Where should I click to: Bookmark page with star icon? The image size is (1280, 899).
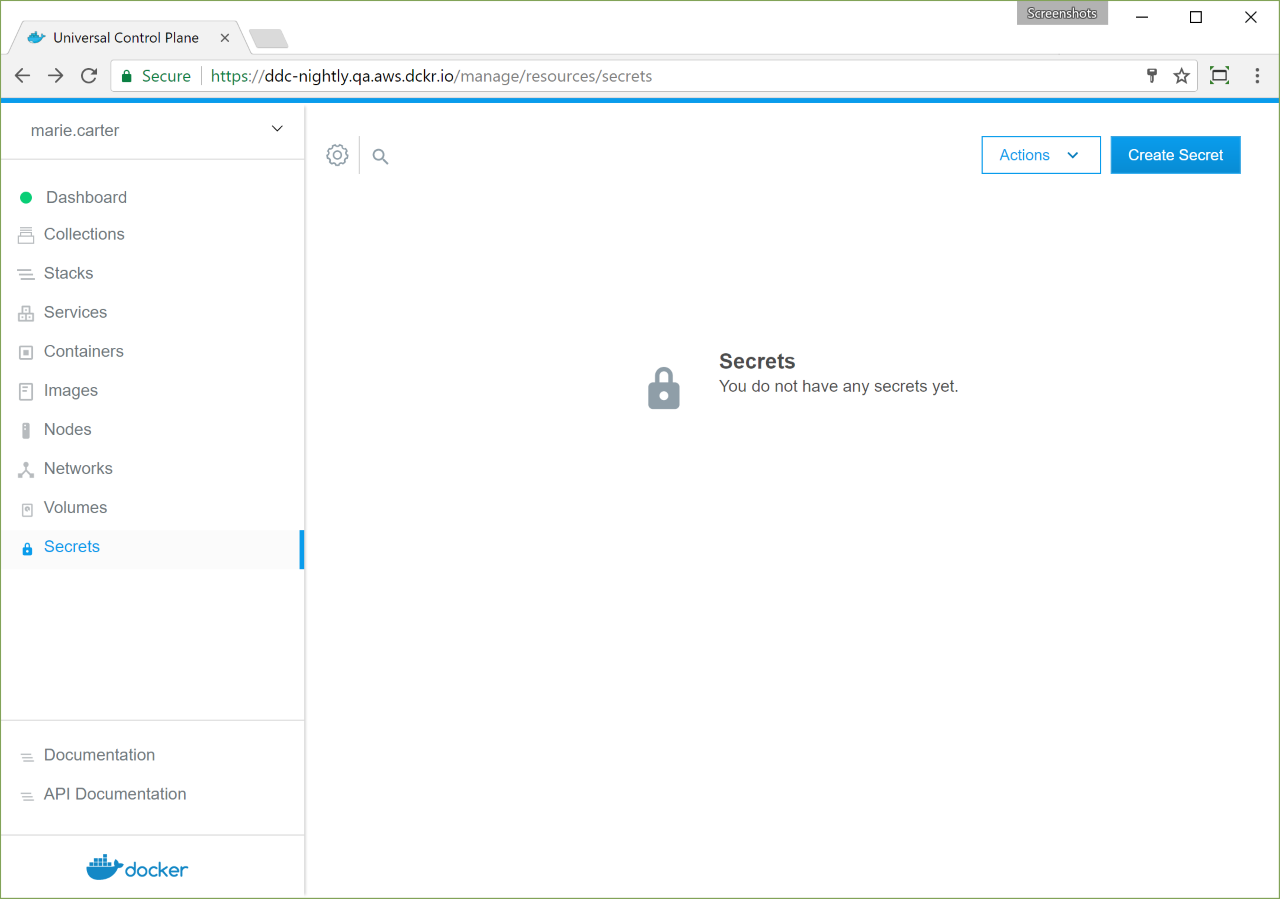1181,76
